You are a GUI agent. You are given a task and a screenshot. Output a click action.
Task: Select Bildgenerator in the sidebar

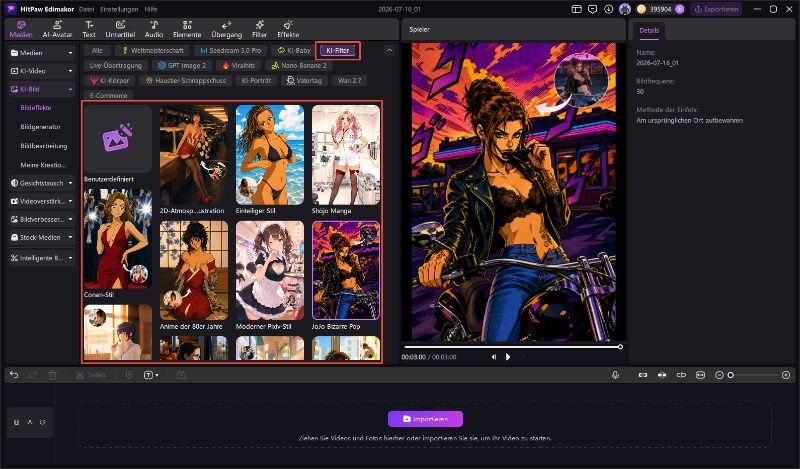pos(40,127)
